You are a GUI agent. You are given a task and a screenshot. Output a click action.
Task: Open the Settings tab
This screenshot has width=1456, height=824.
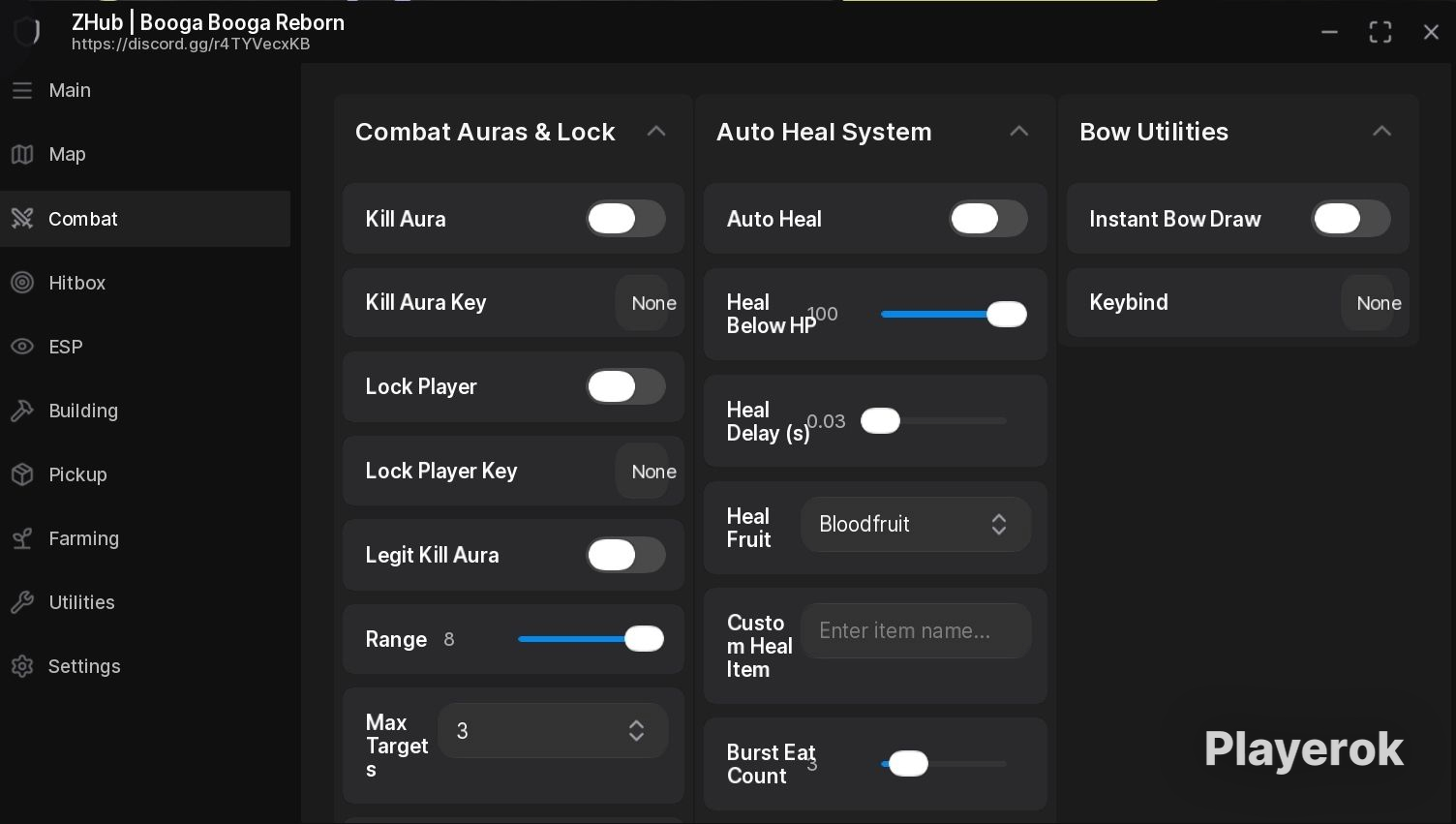(x=145, y=666)
